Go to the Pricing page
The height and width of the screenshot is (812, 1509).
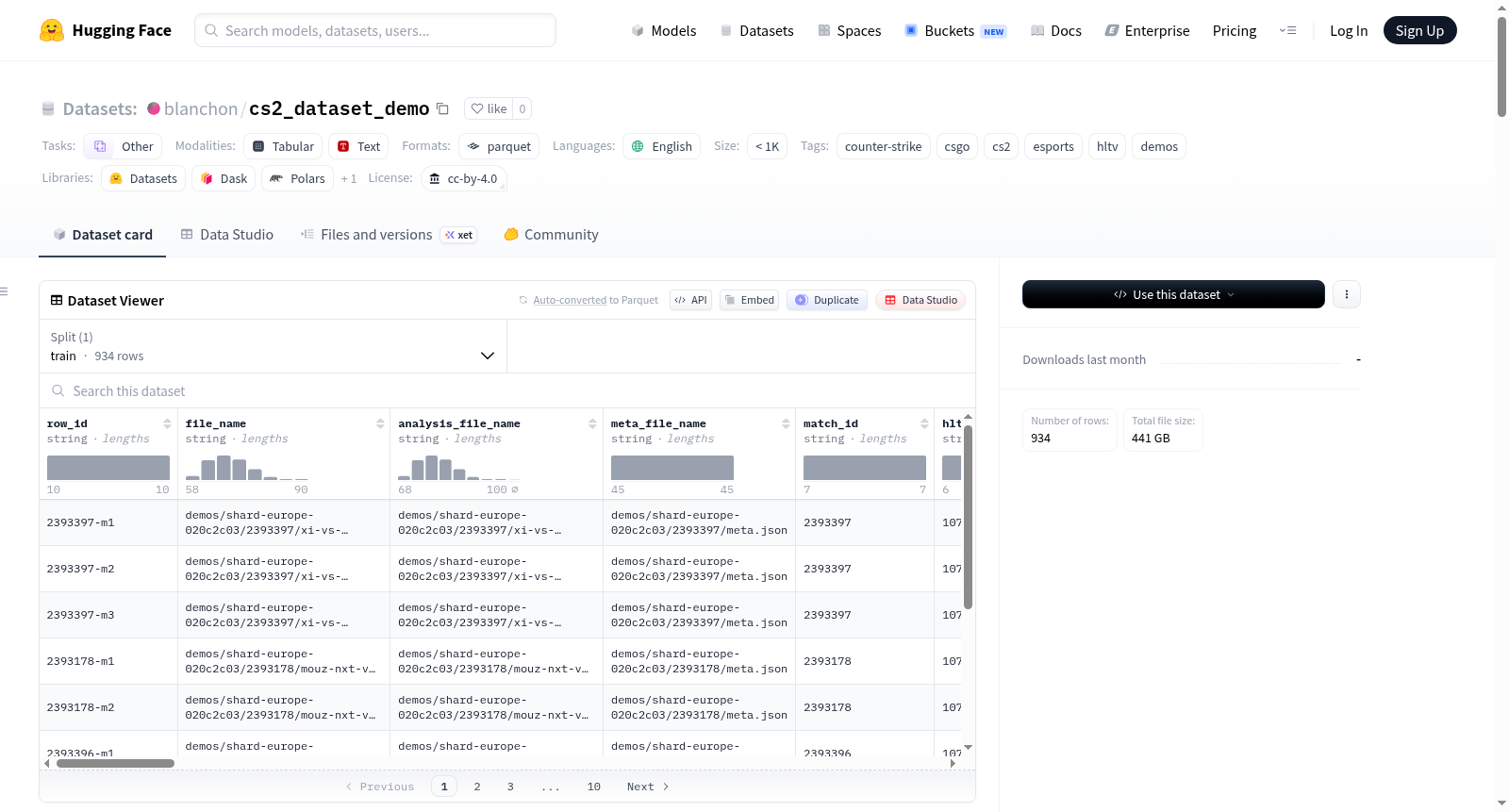tap(1235, 30)
